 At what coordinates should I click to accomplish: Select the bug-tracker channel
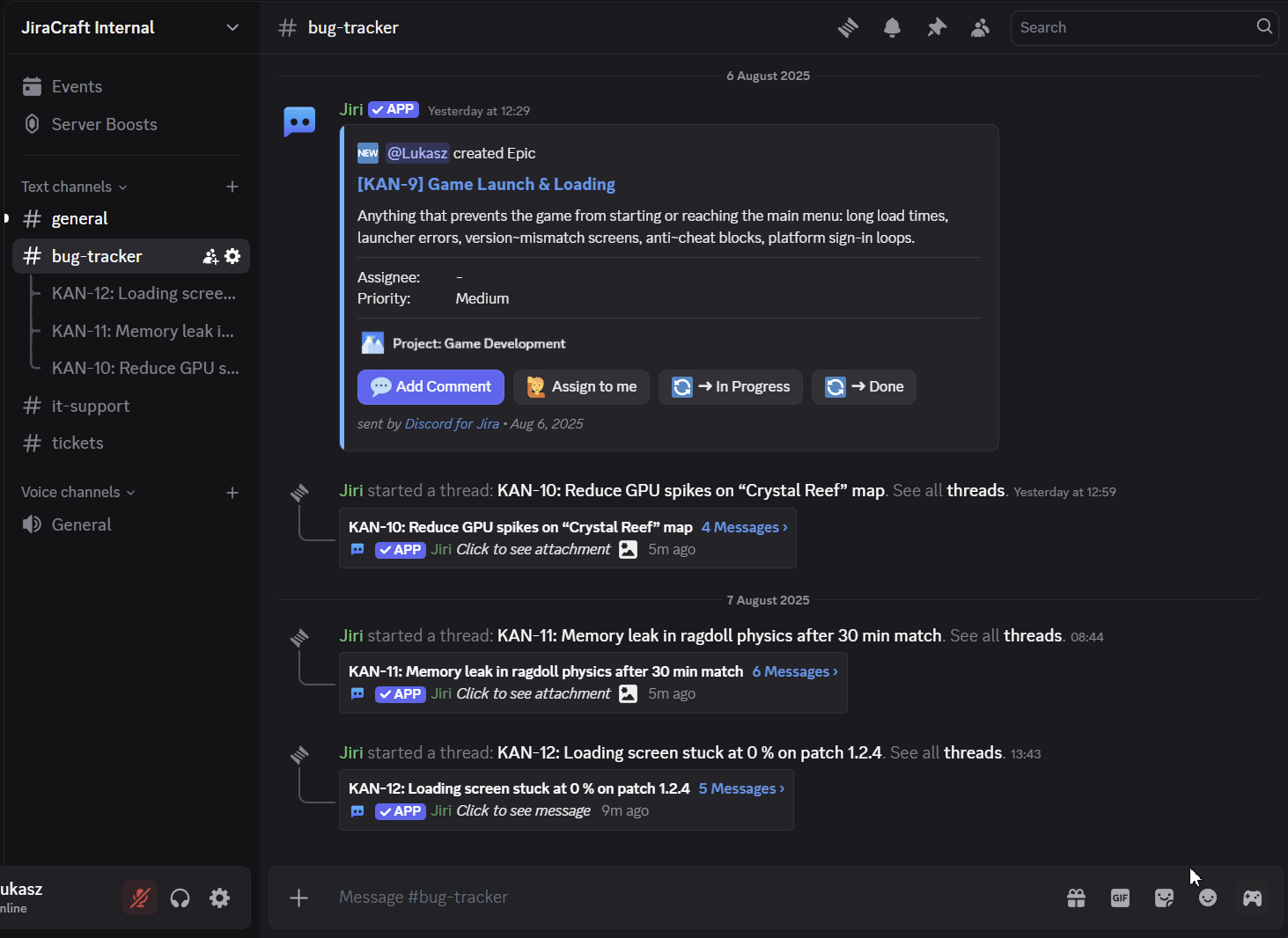click(x=130, y=256)
